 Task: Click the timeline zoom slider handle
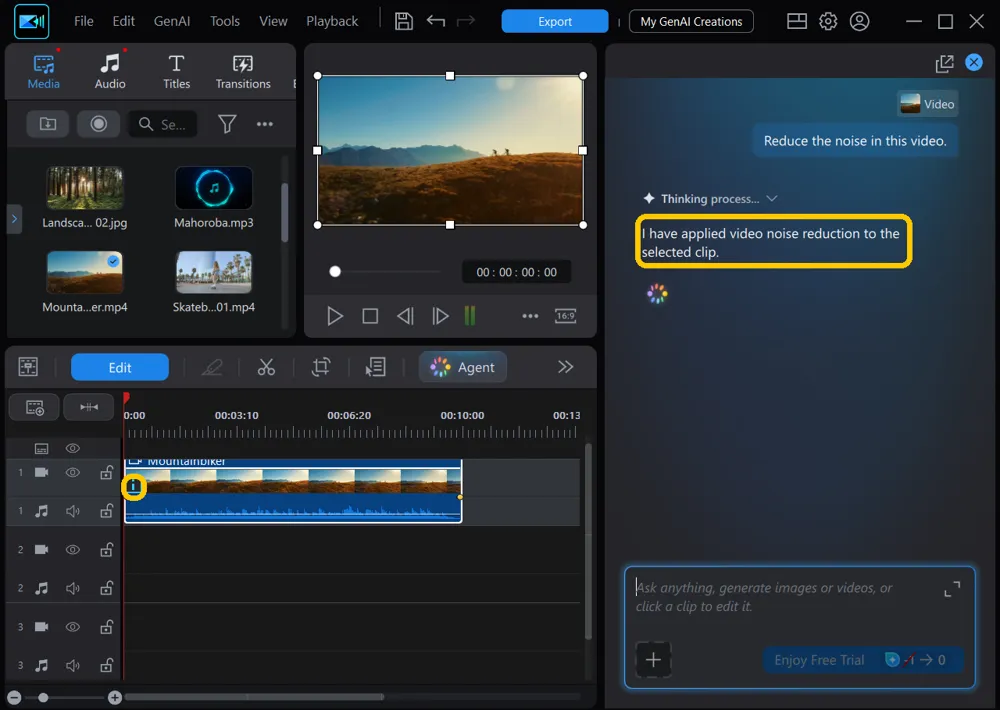(x=43, y=697)
